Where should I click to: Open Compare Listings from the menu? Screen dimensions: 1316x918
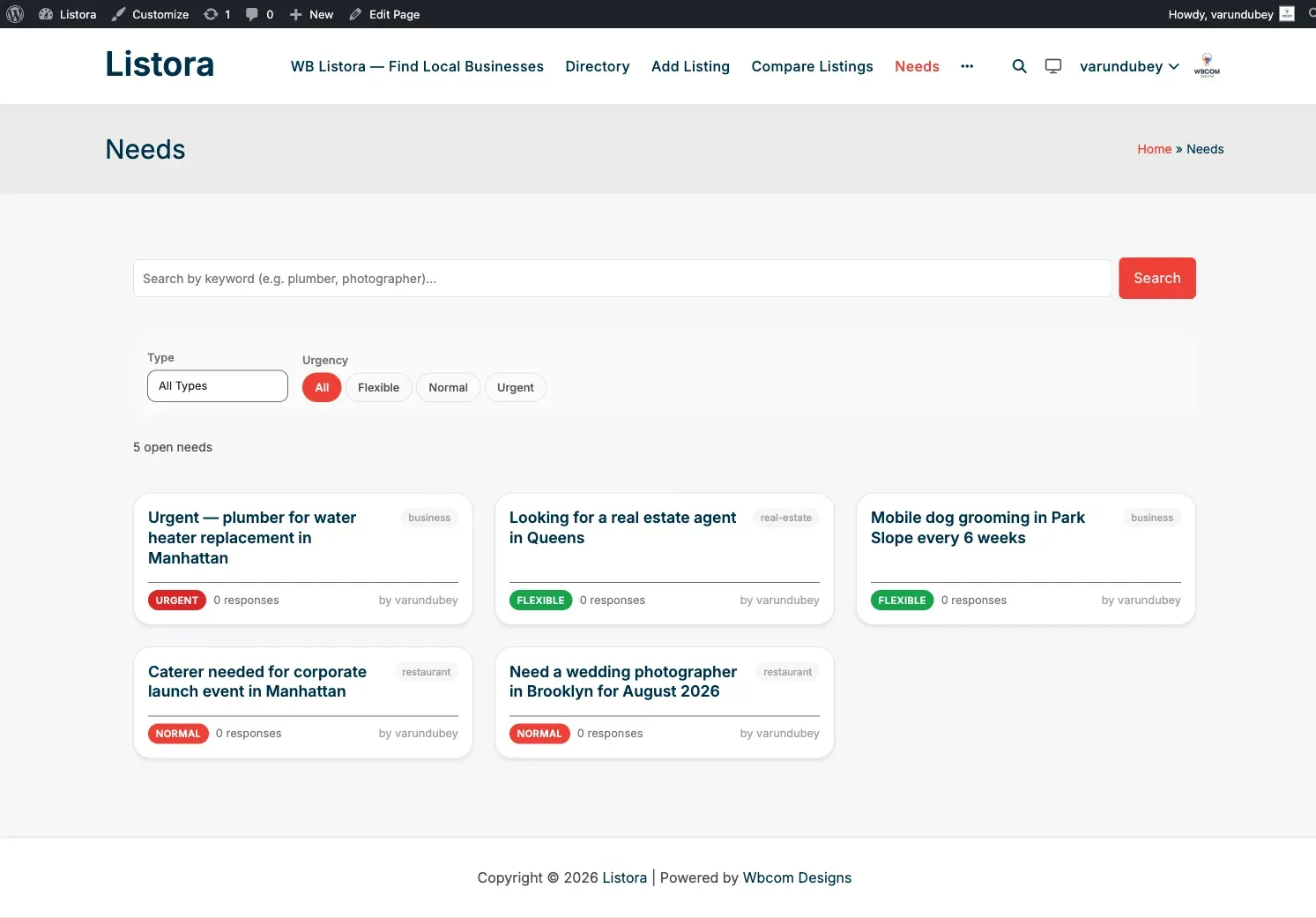(x=812, y=66)
